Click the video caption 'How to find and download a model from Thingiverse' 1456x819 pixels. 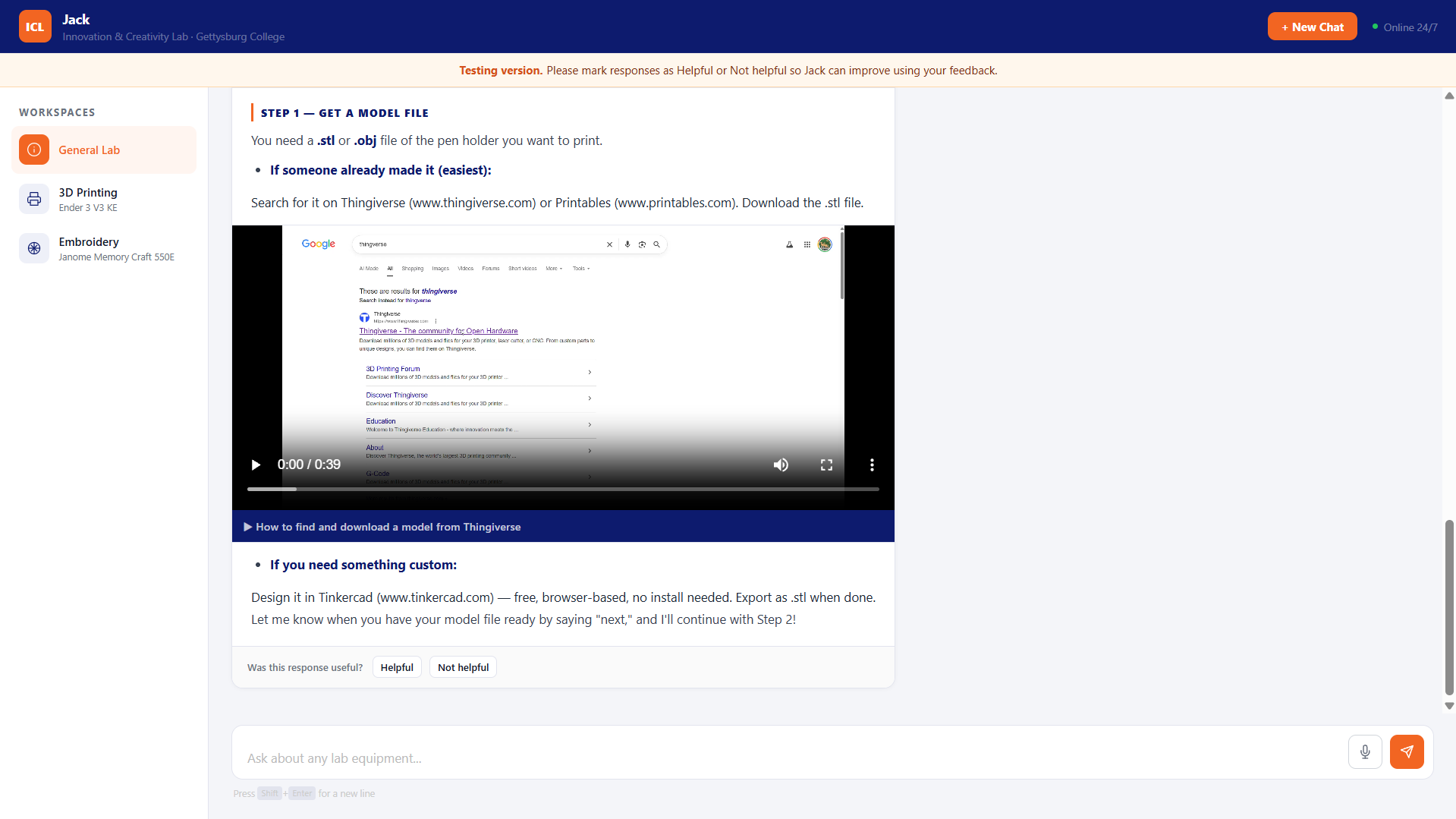click(x=388, y=527)
